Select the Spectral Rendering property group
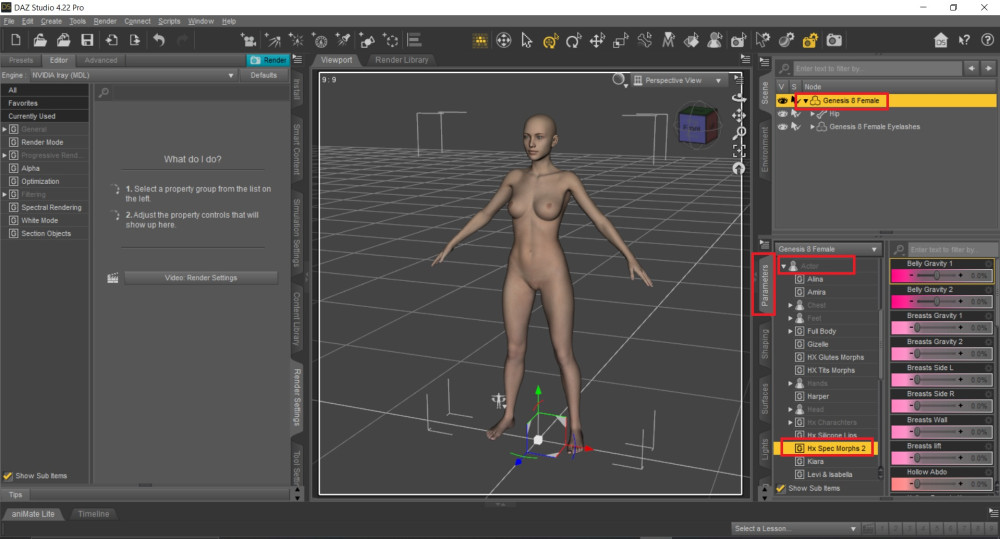 (x=51, y=207)
